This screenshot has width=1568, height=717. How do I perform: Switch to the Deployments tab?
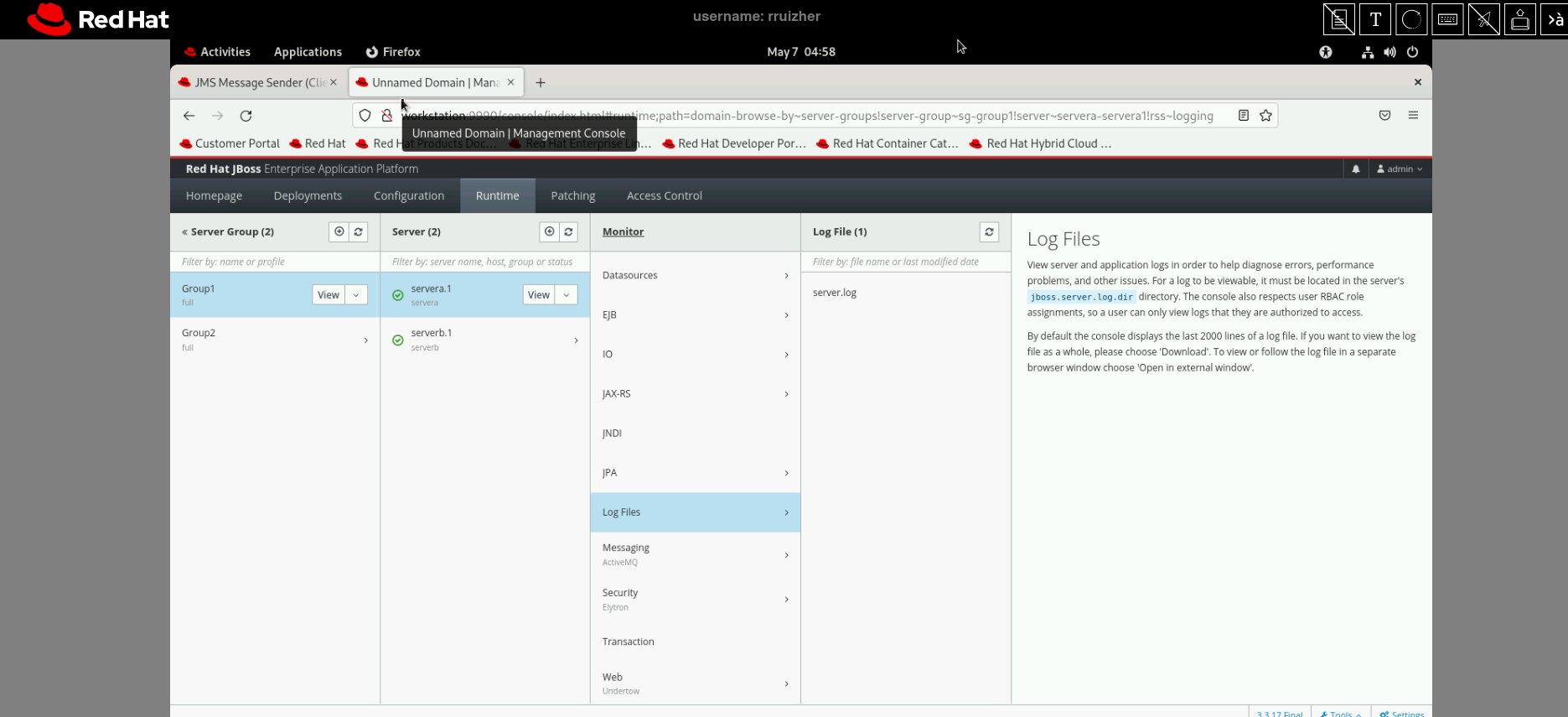pos(308,195)
